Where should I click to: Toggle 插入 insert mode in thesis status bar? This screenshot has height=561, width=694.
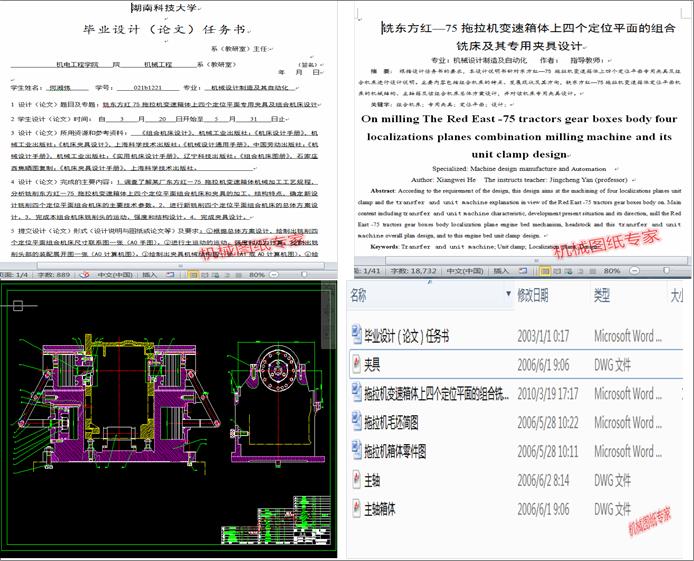click(x=501, y=271)
